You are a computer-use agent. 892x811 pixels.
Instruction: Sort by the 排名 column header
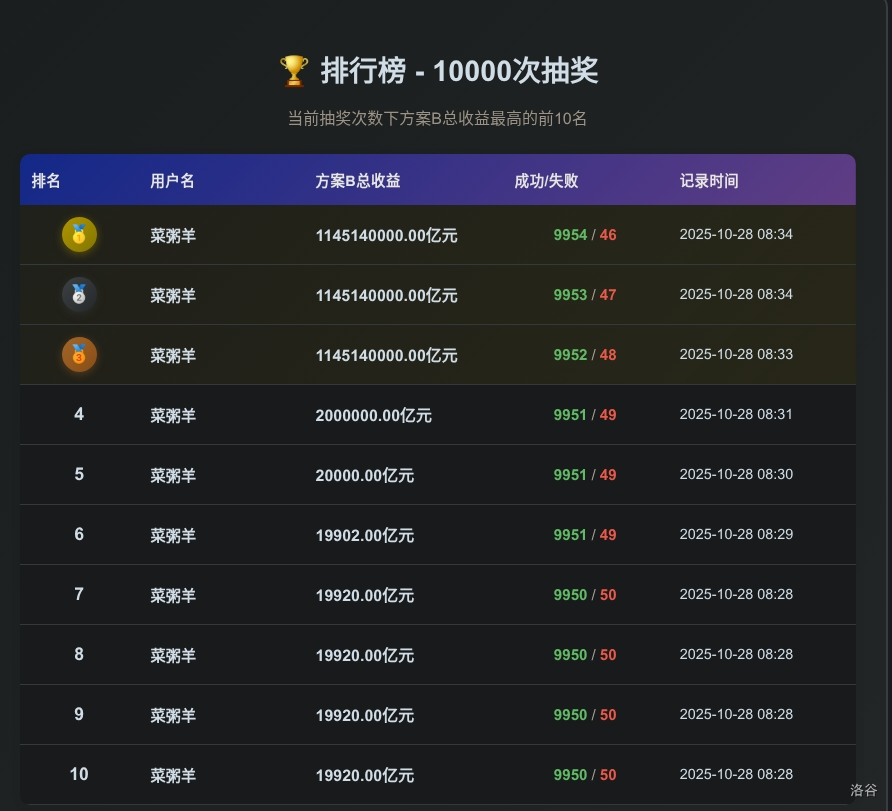coord(46,181)
